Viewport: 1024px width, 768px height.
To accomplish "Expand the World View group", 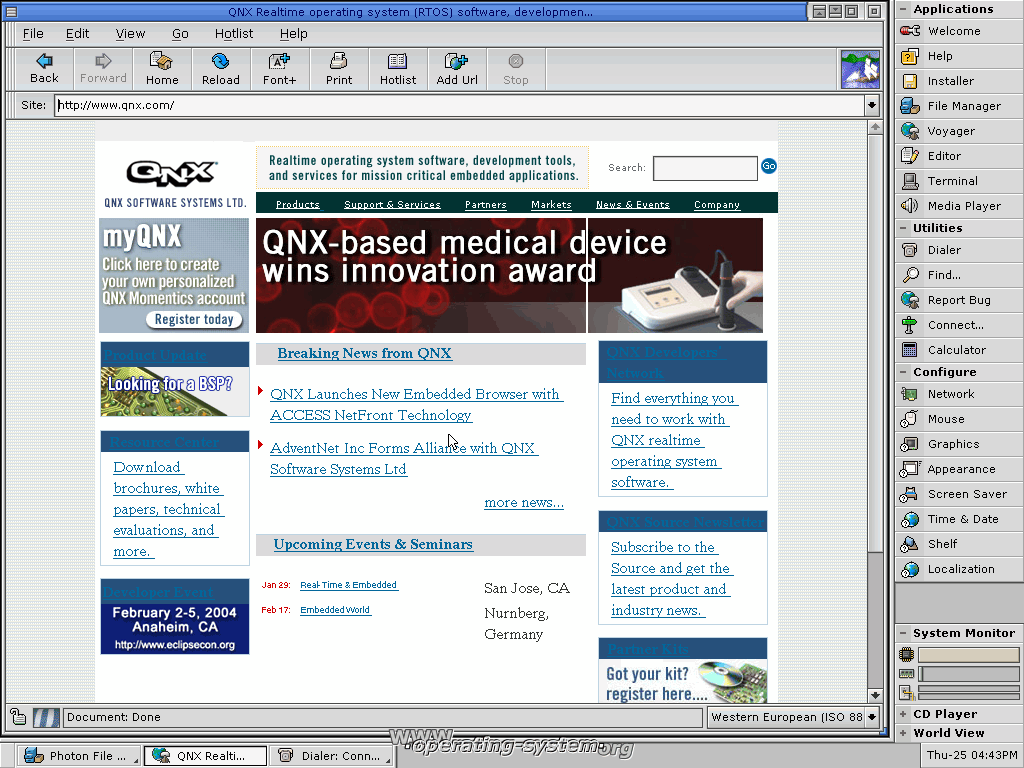I will pos(903,733).
